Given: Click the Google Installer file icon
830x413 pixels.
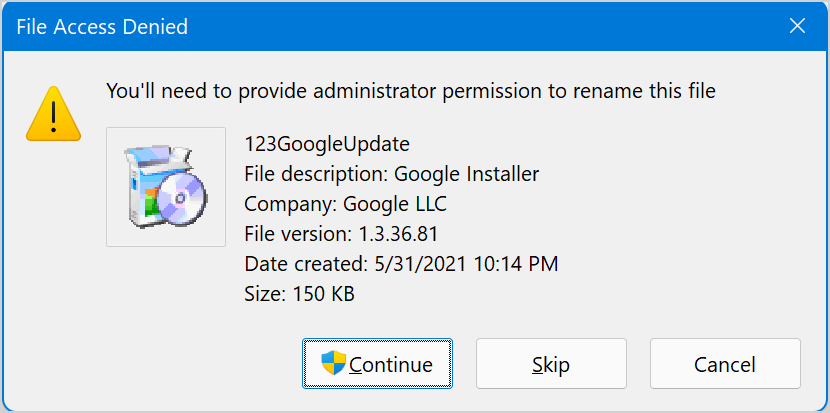Looking at the screenshot, I should point(166,187).
